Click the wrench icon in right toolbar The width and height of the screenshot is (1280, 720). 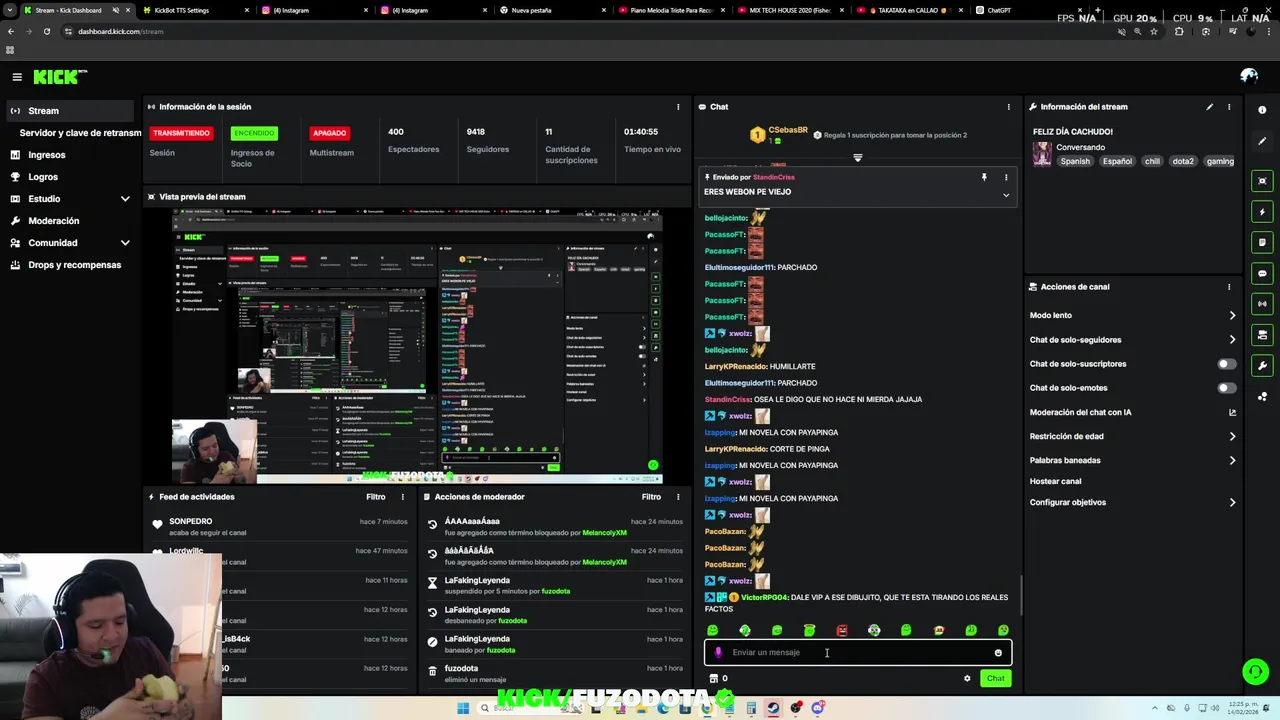[1262, 365]
